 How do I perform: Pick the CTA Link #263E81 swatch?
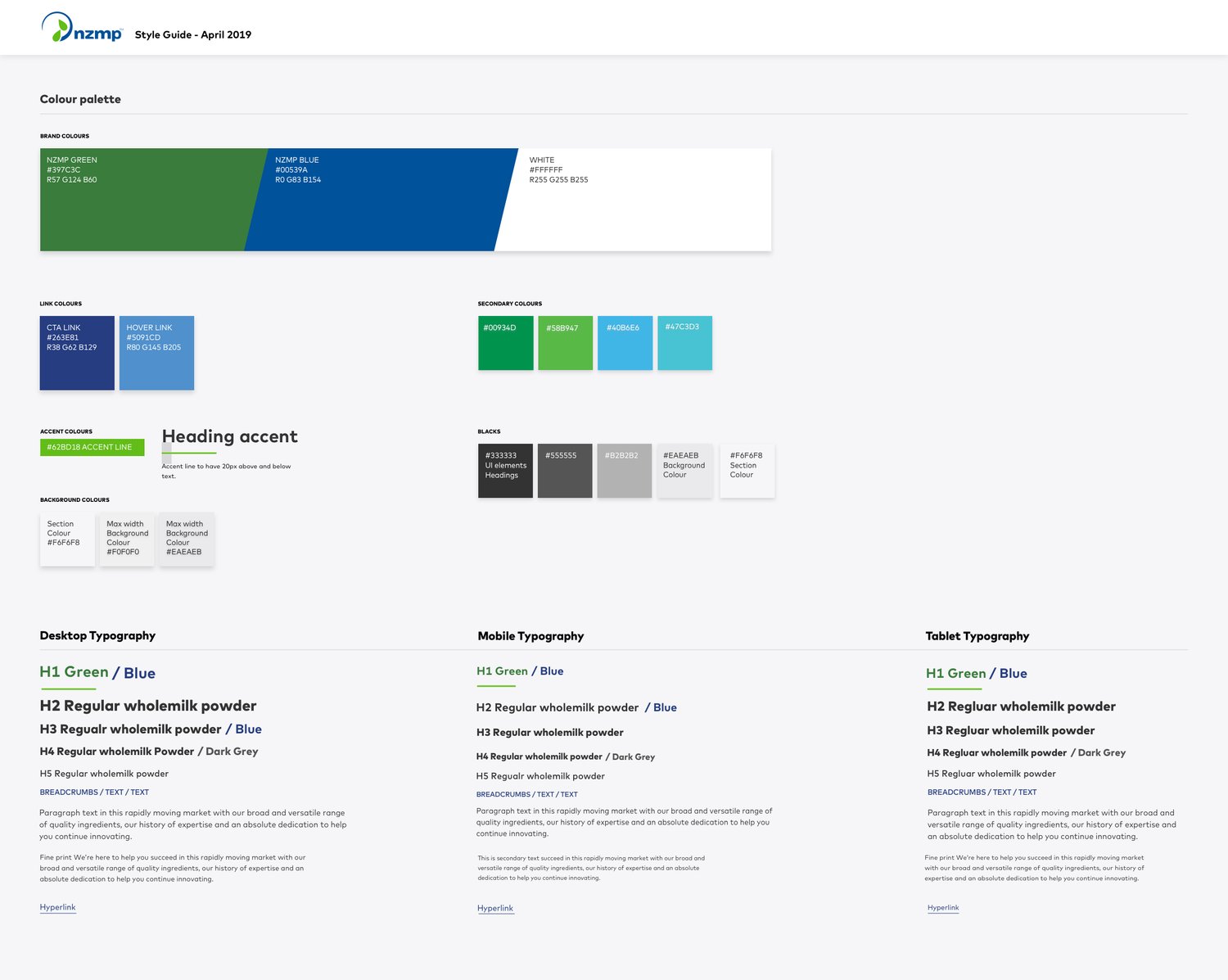coord(77,353)
